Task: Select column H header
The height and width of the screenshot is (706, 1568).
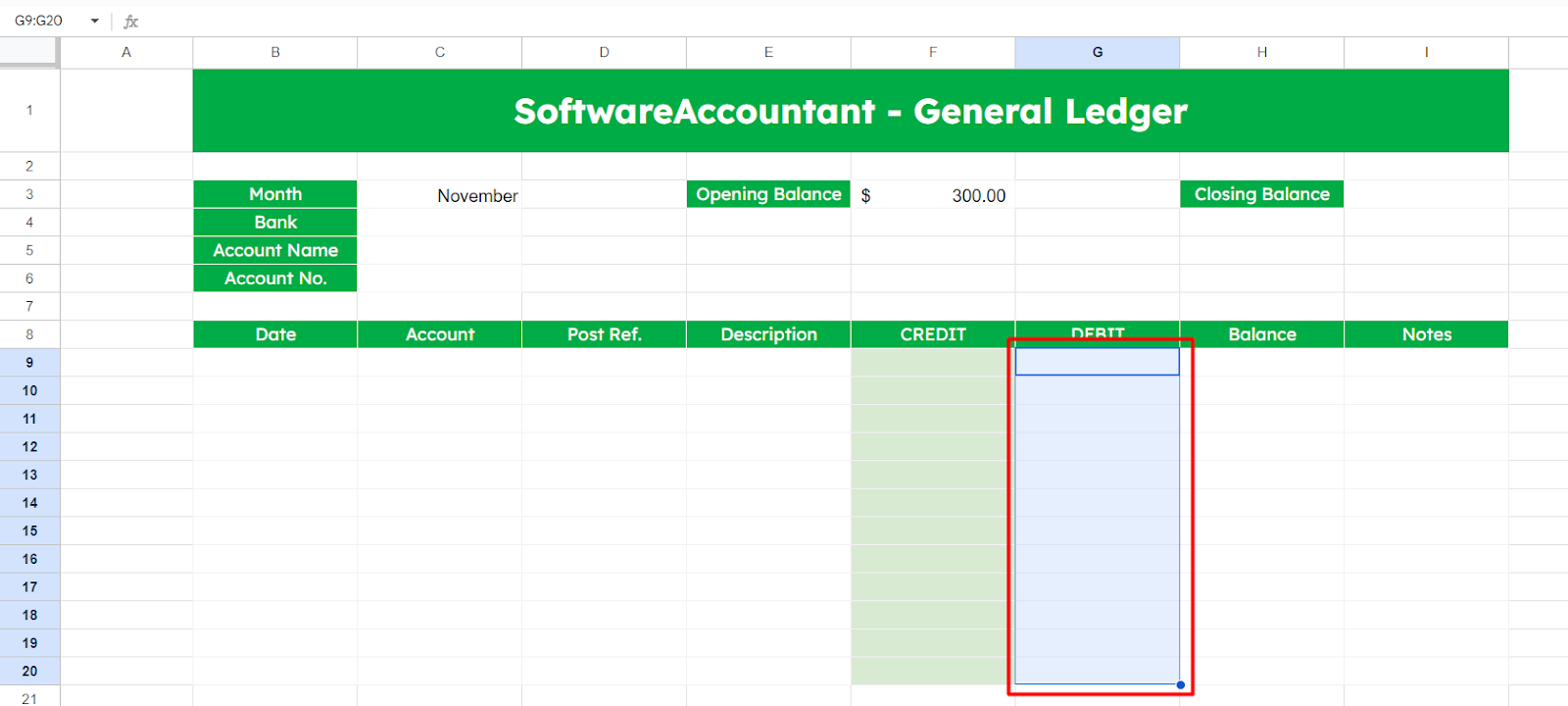Action: [x=1262, y=52]
